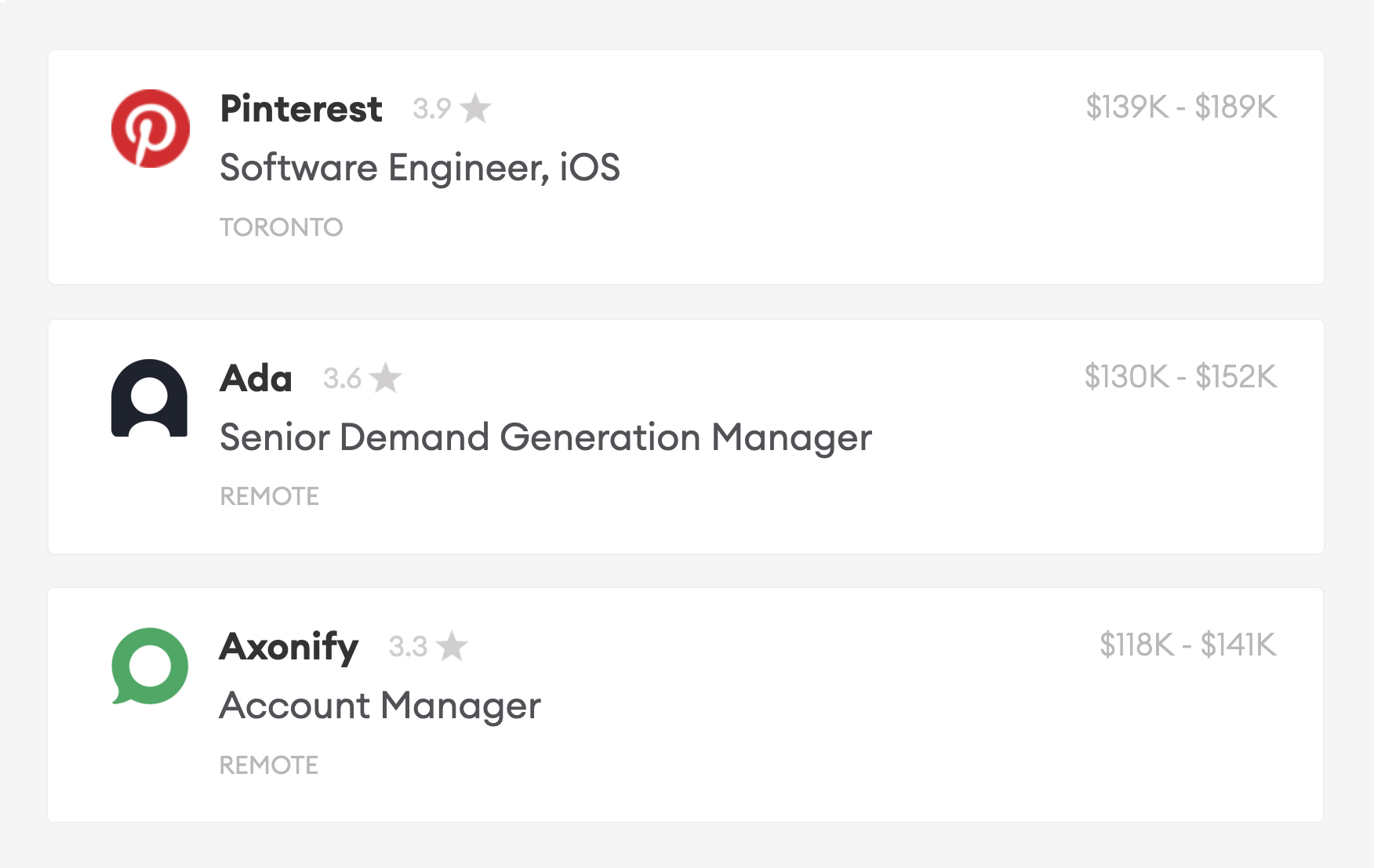Click the Axonify company name

point(288,647)
